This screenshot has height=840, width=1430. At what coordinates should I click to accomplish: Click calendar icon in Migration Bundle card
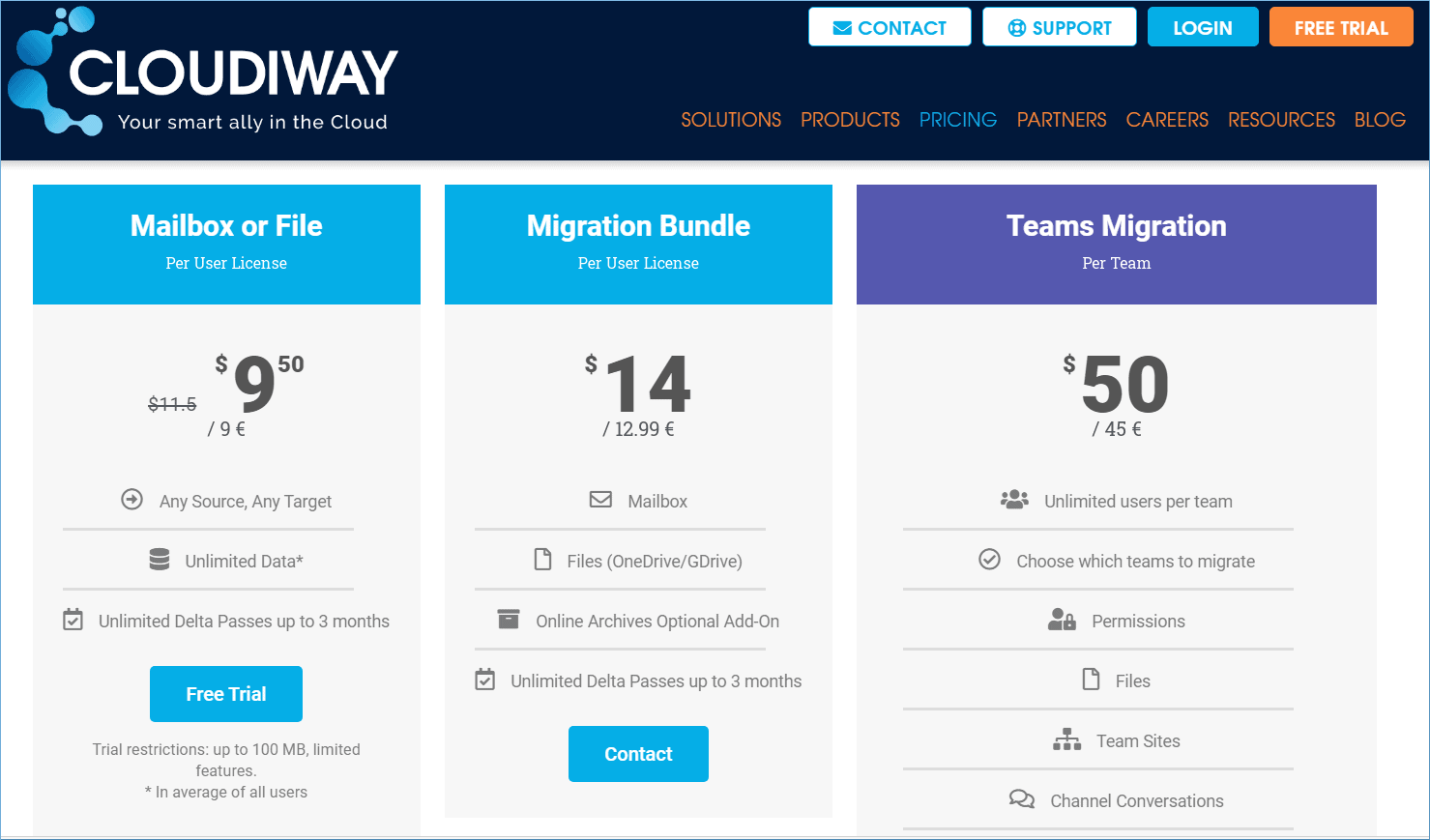pos(485,680)
